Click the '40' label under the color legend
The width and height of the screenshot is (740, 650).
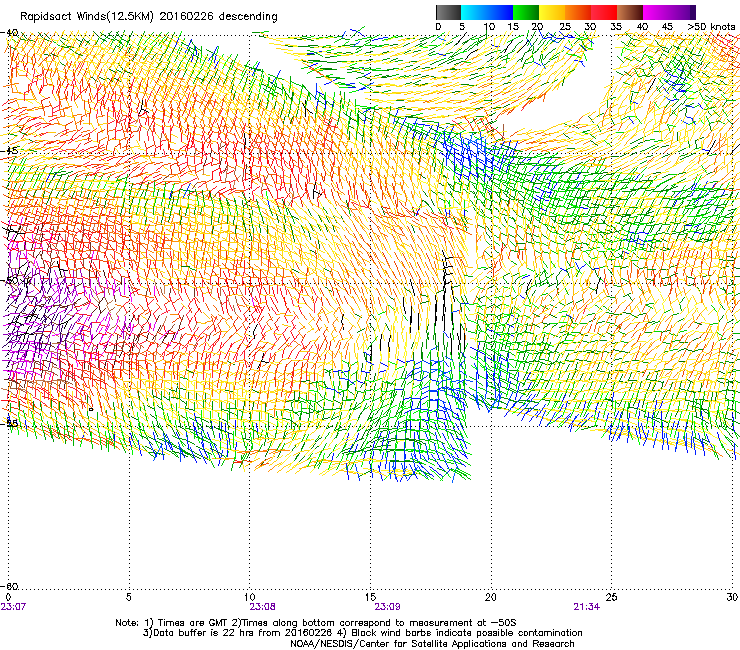(x=642, y=27)
